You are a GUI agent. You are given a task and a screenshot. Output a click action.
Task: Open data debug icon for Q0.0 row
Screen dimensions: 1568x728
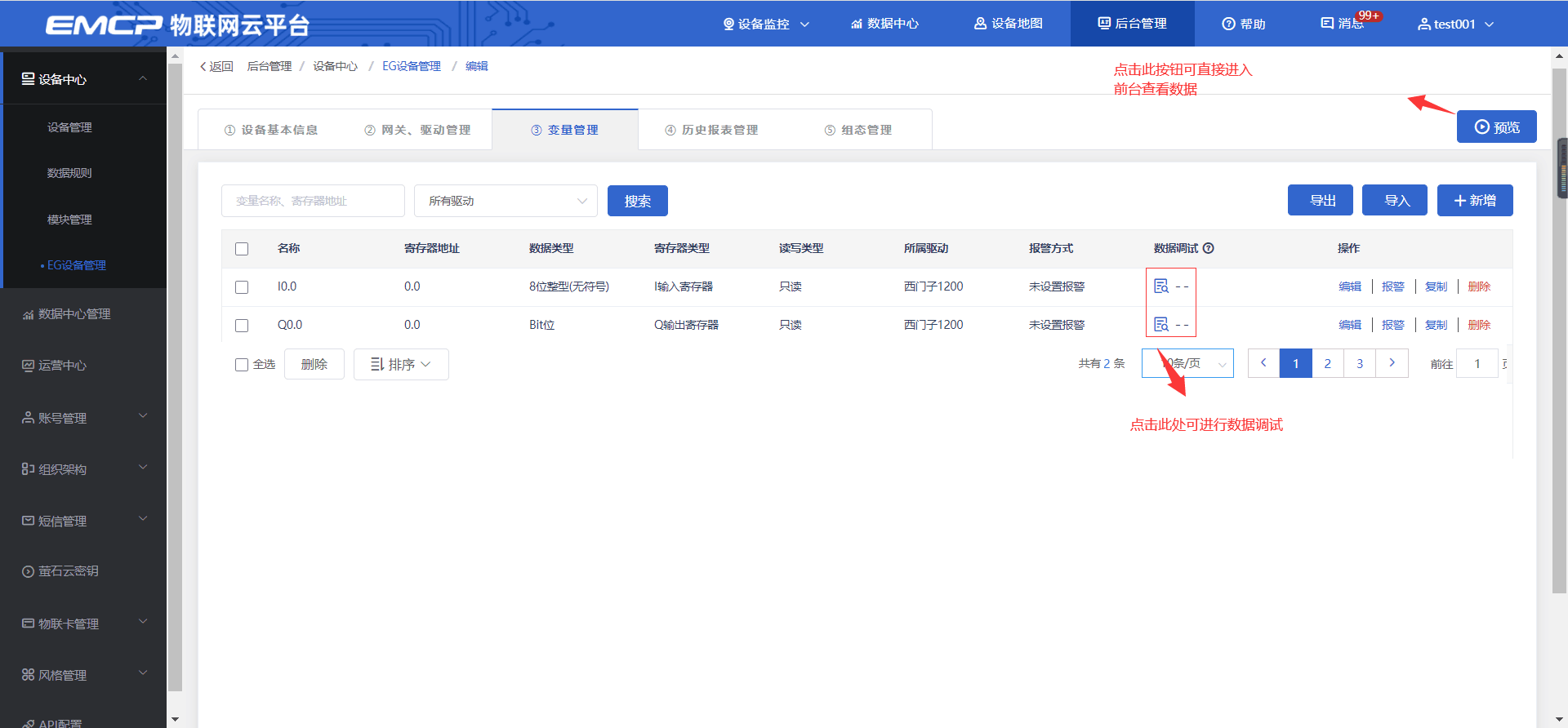[x=1160, y=325]
